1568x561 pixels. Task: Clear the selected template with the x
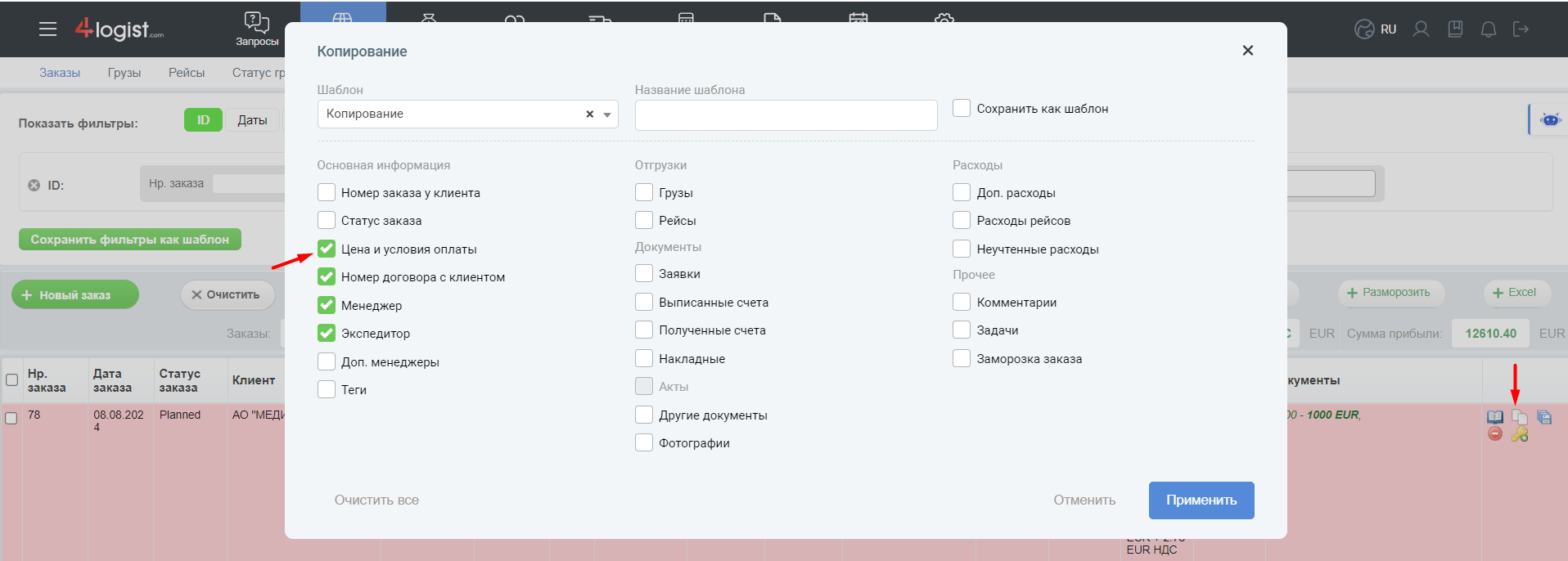point(589,114)
